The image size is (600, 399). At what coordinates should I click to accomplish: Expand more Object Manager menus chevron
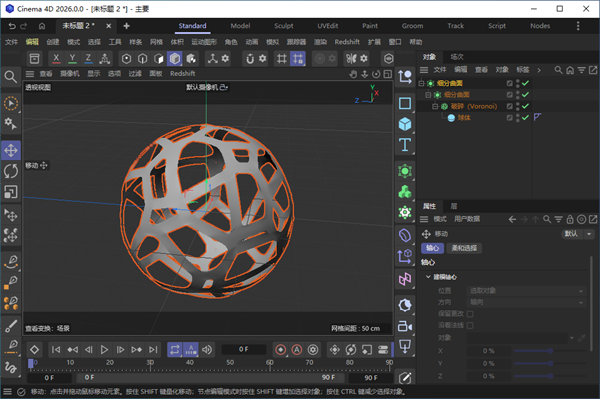pos(539,70)
